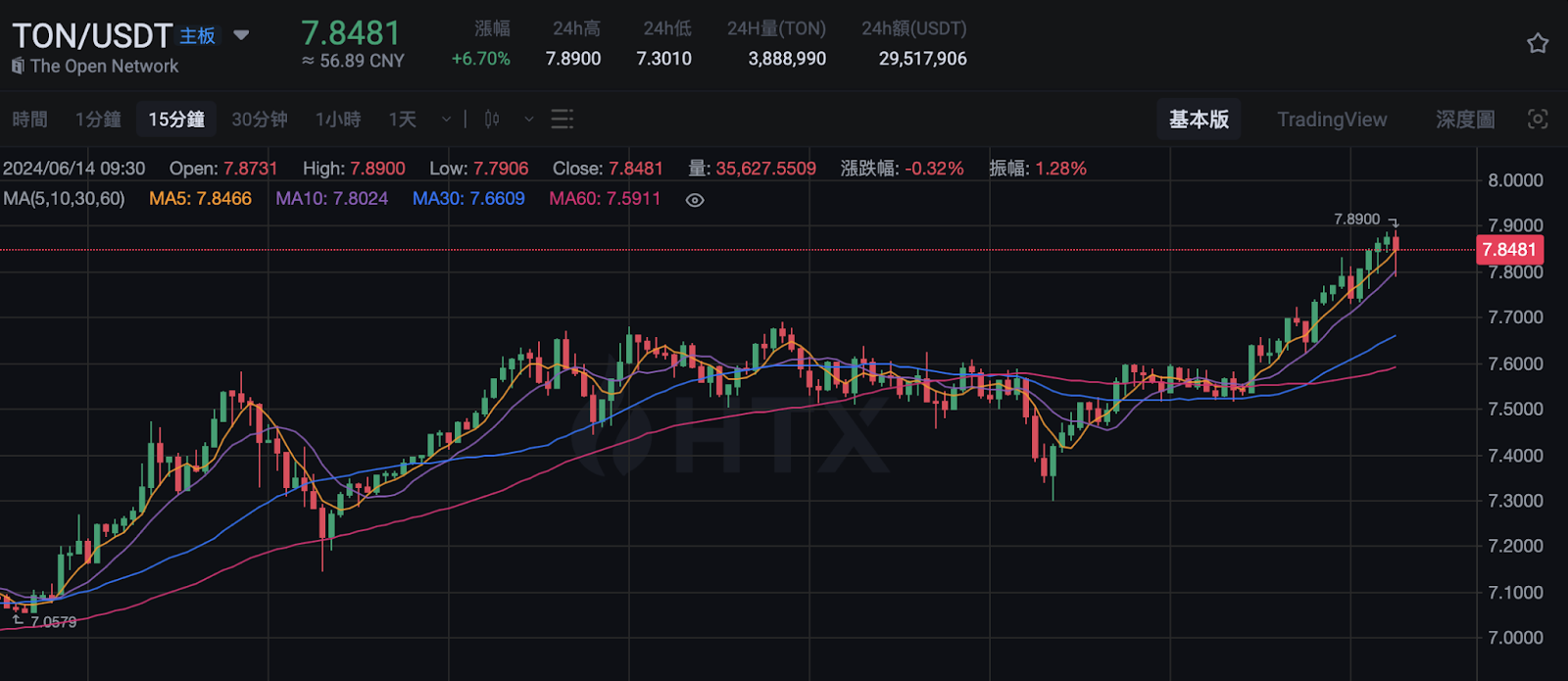Select the 時間 chart view
This screenshot has width=1568, height=681.
(29, 120)
